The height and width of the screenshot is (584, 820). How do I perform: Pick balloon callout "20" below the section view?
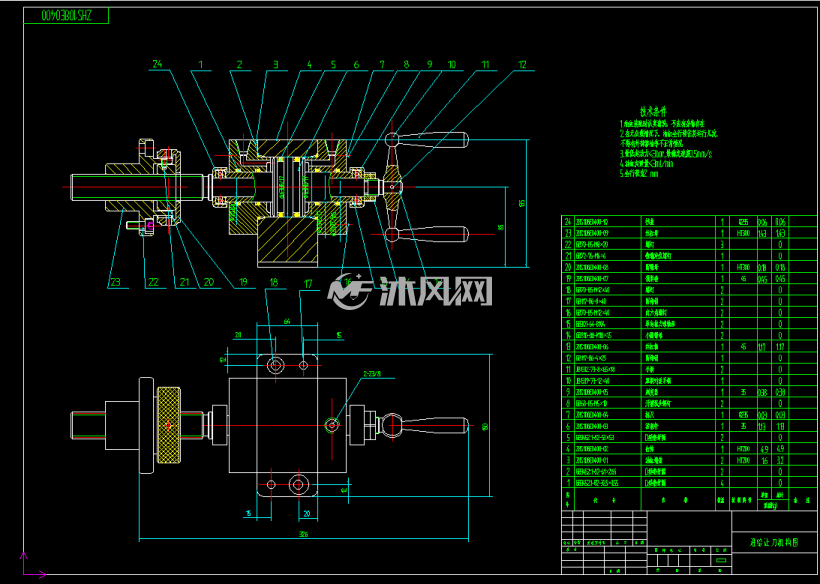tap(209, 282)
